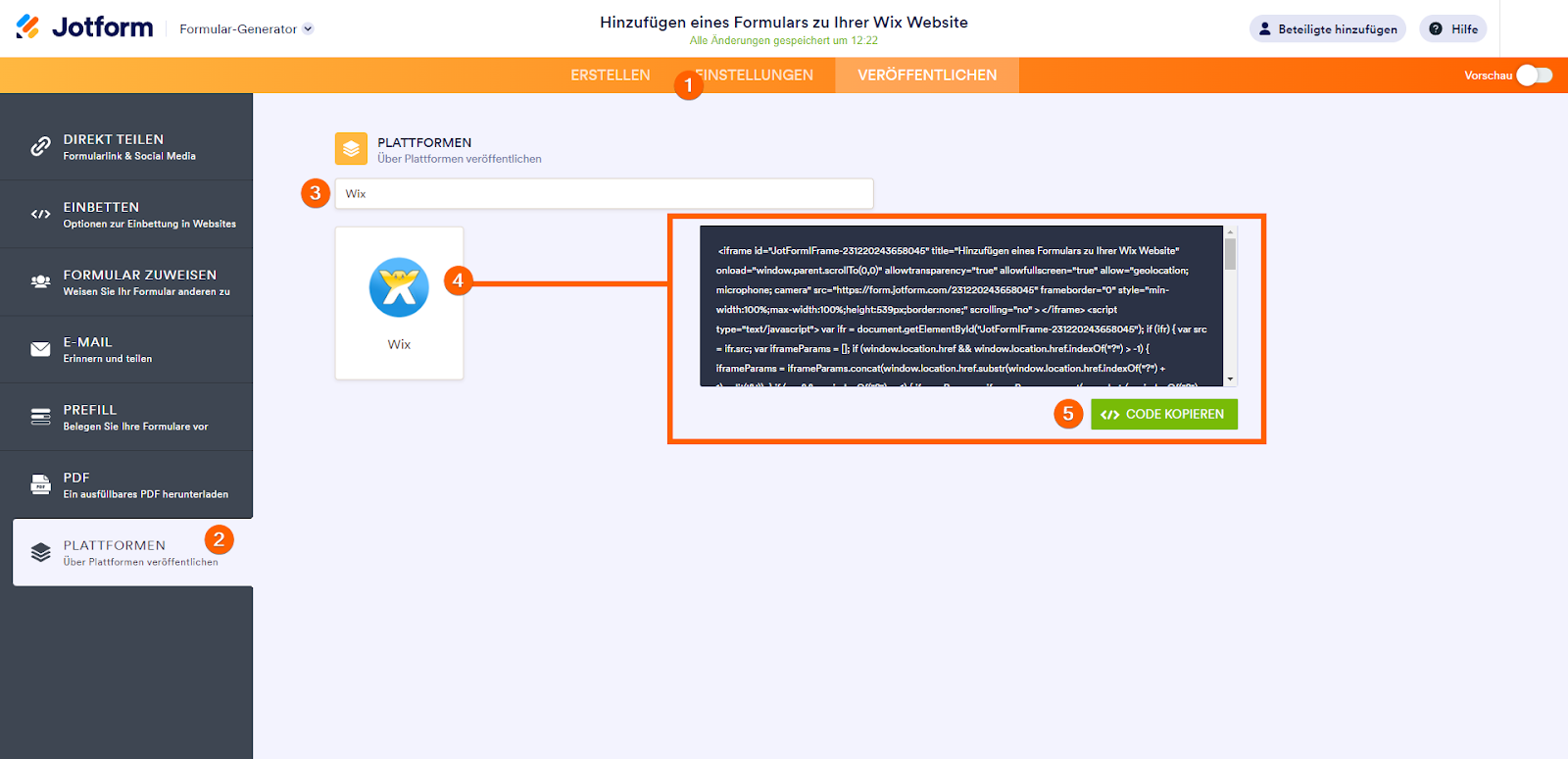Image resolution: width=1568 pixels, height=759 pixels.
Task: Select the VERÖFFENTLICHEN tab
Action: [927, 76]
